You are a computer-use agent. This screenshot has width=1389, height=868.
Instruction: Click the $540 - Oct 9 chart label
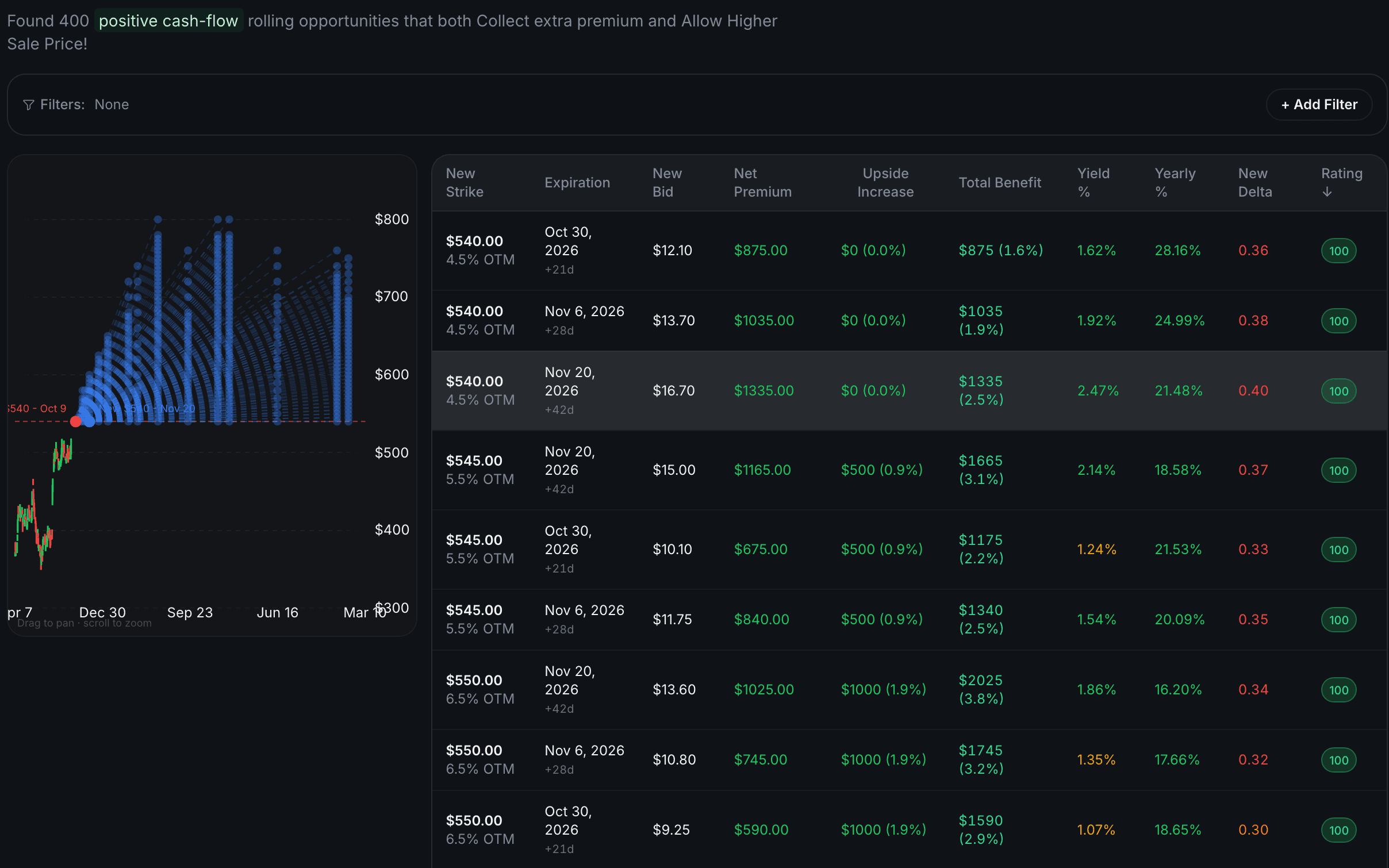point(37,408)
